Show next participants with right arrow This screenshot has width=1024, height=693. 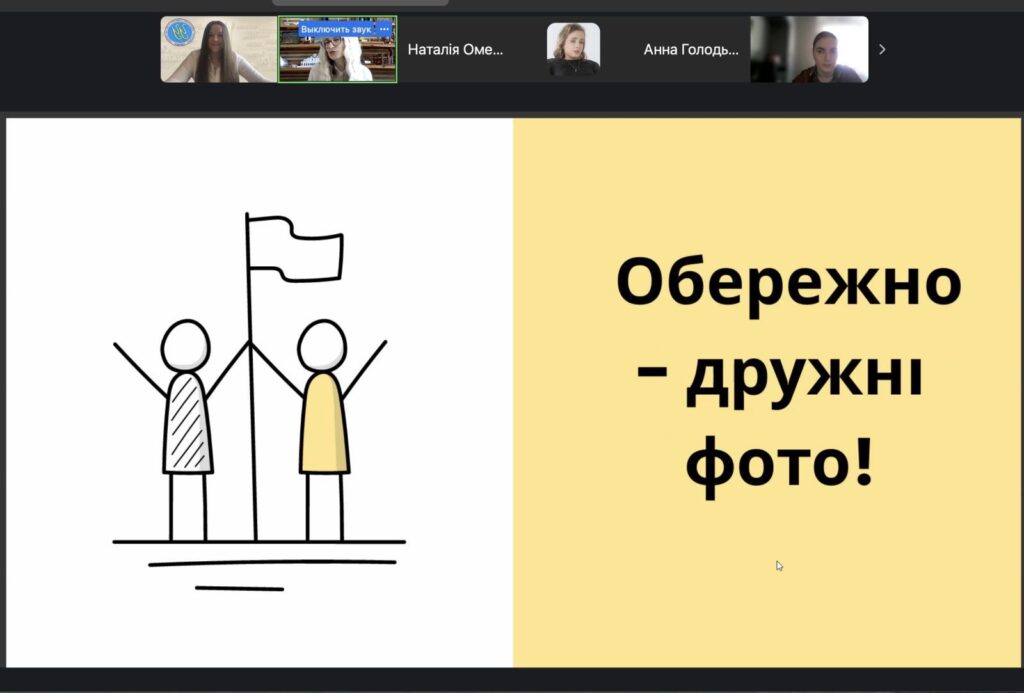click(x=881, y=49)
